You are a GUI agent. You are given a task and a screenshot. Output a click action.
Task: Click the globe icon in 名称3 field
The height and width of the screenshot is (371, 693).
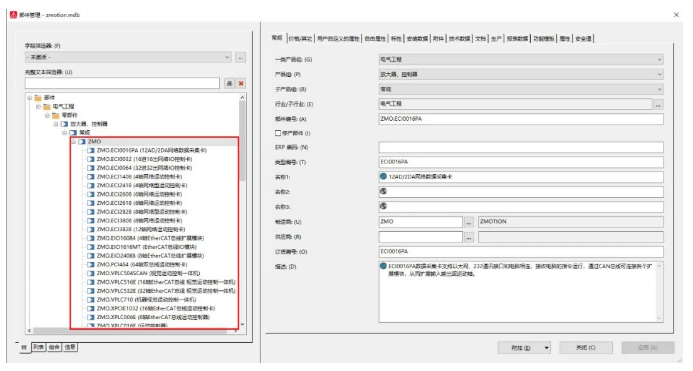coord(383,206)
